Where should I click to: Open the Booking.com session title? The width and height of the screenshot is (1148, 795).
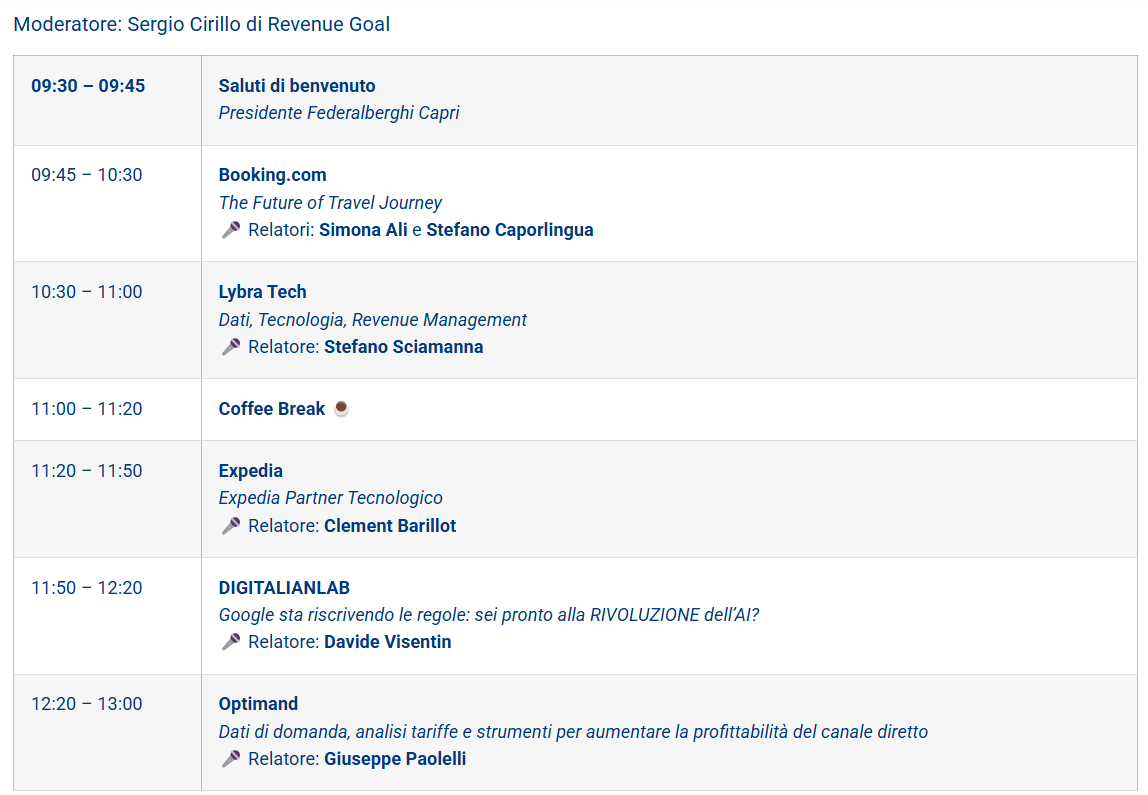pos(272,175)
